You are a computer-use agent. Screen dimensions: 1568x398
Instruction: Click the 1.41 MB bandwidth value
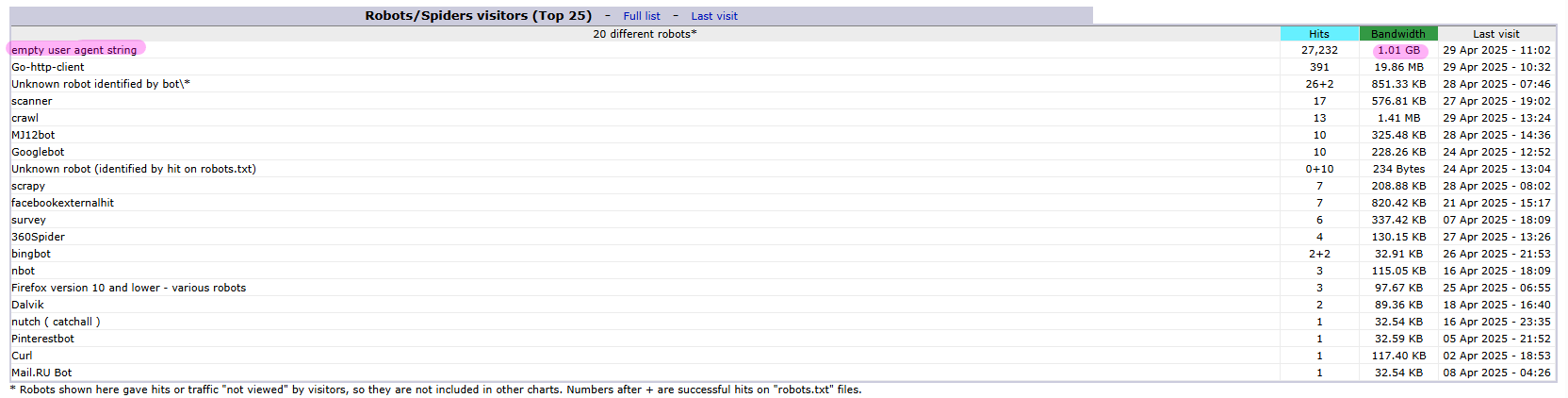coord(1398,118)
